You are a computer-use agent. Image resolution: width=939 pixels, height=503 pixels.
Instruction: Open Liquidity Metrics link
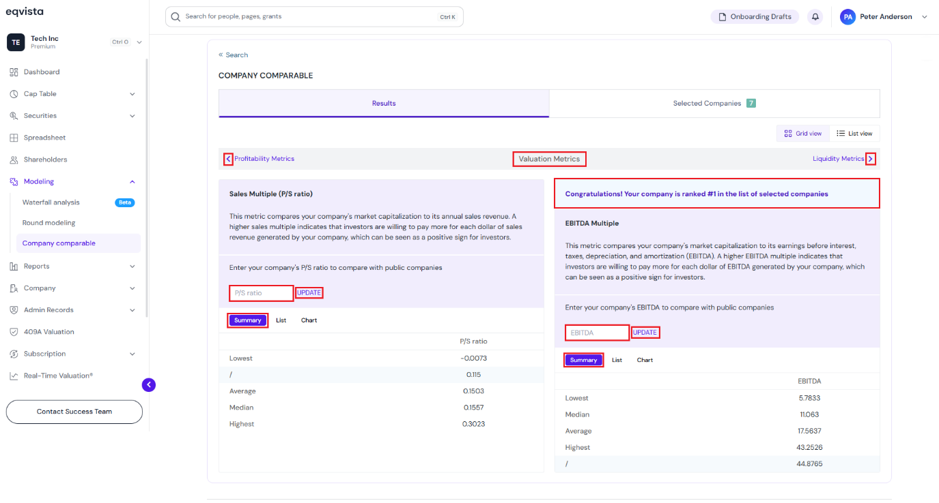pos(838,159)
